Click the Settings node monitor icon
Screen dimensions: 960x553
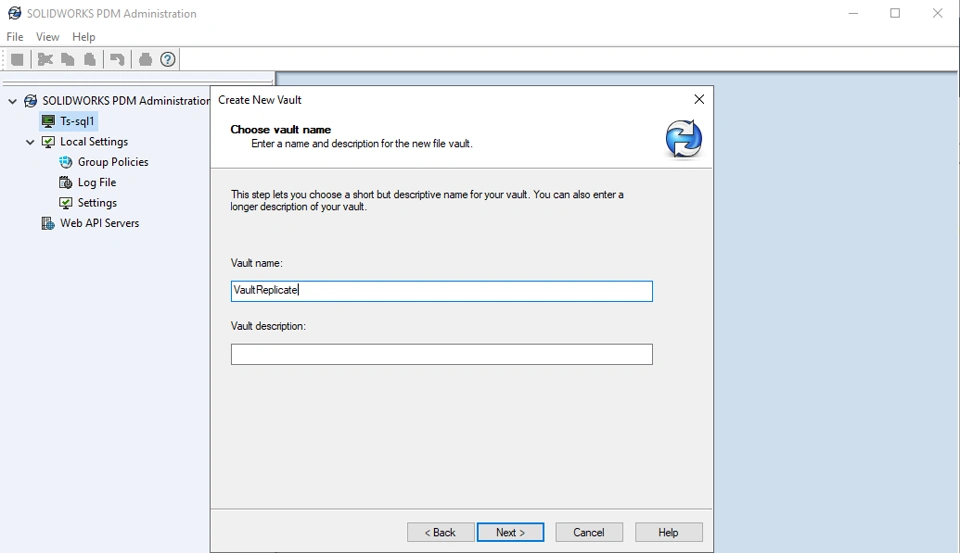66,203
